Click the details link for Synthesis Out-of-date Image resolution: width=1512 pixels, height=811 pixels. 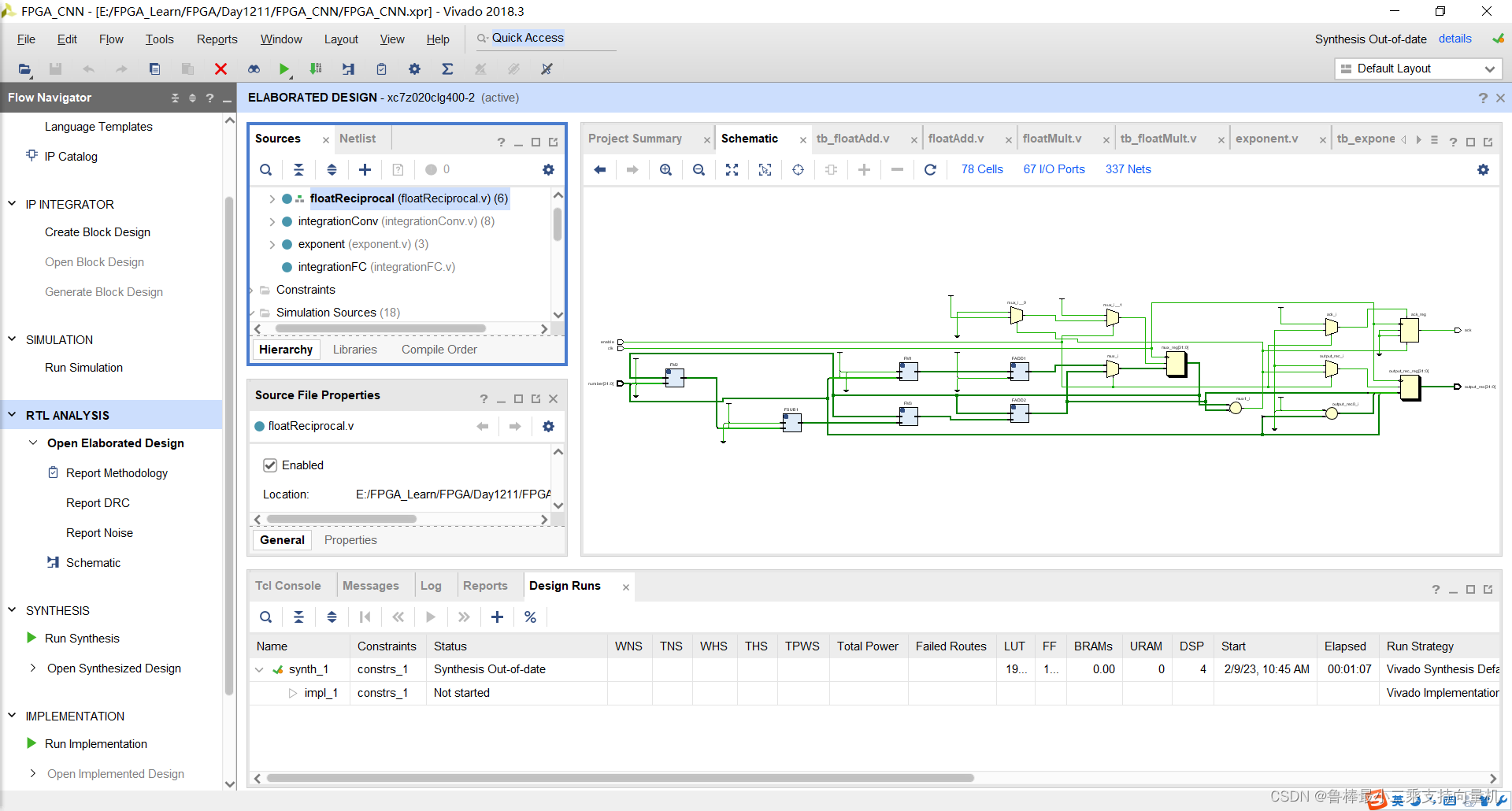point(1455,39)
